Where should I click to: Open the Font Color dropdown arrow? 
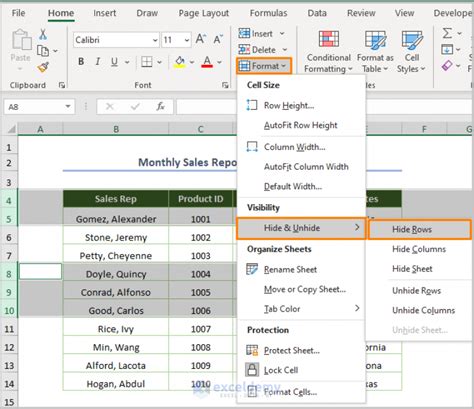(x=219, y=62)
